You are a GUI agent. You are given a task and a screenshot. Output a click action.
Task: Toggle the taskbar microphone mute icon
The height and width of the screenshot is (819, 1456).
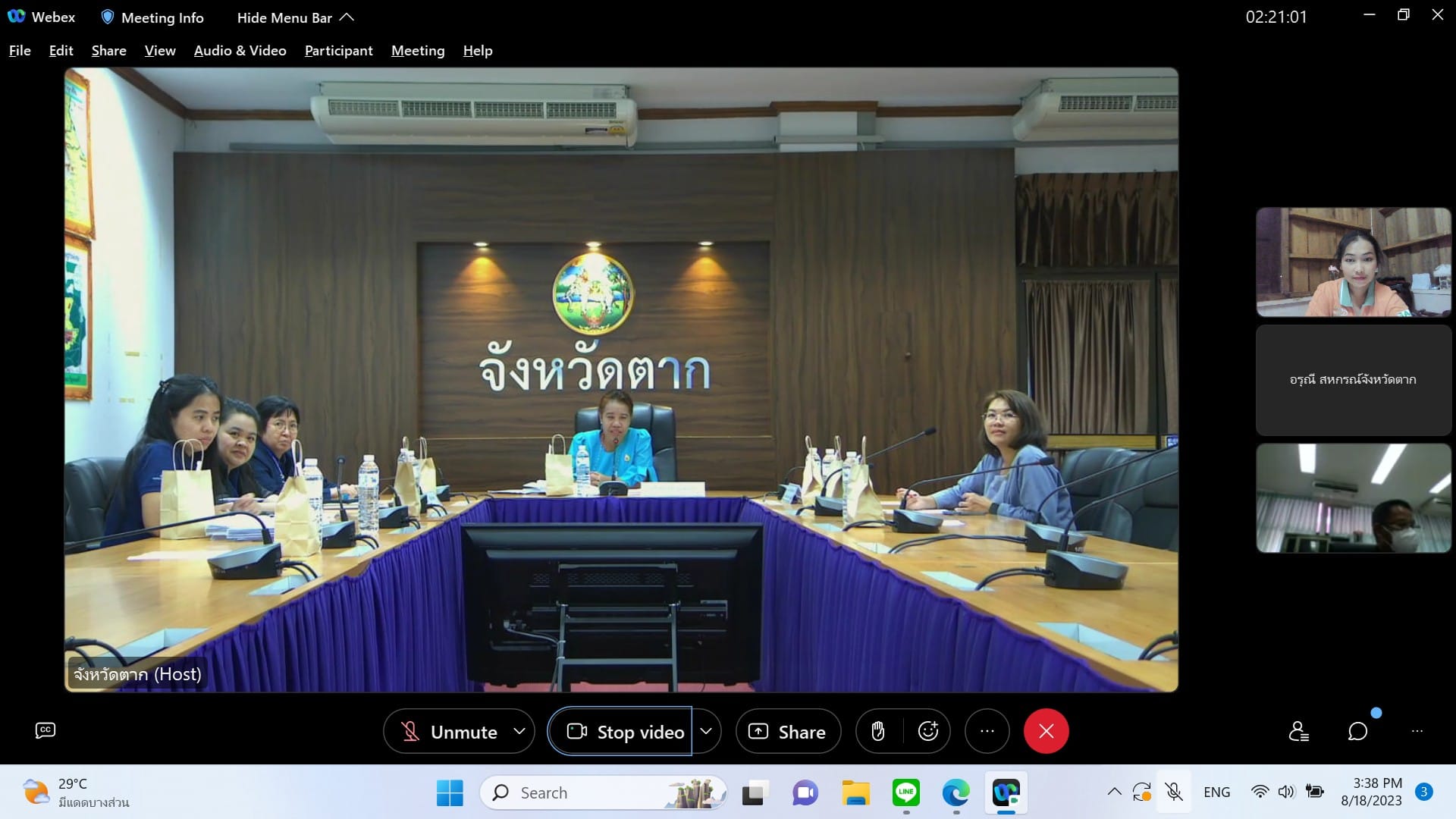click(x=1174, y=792)
